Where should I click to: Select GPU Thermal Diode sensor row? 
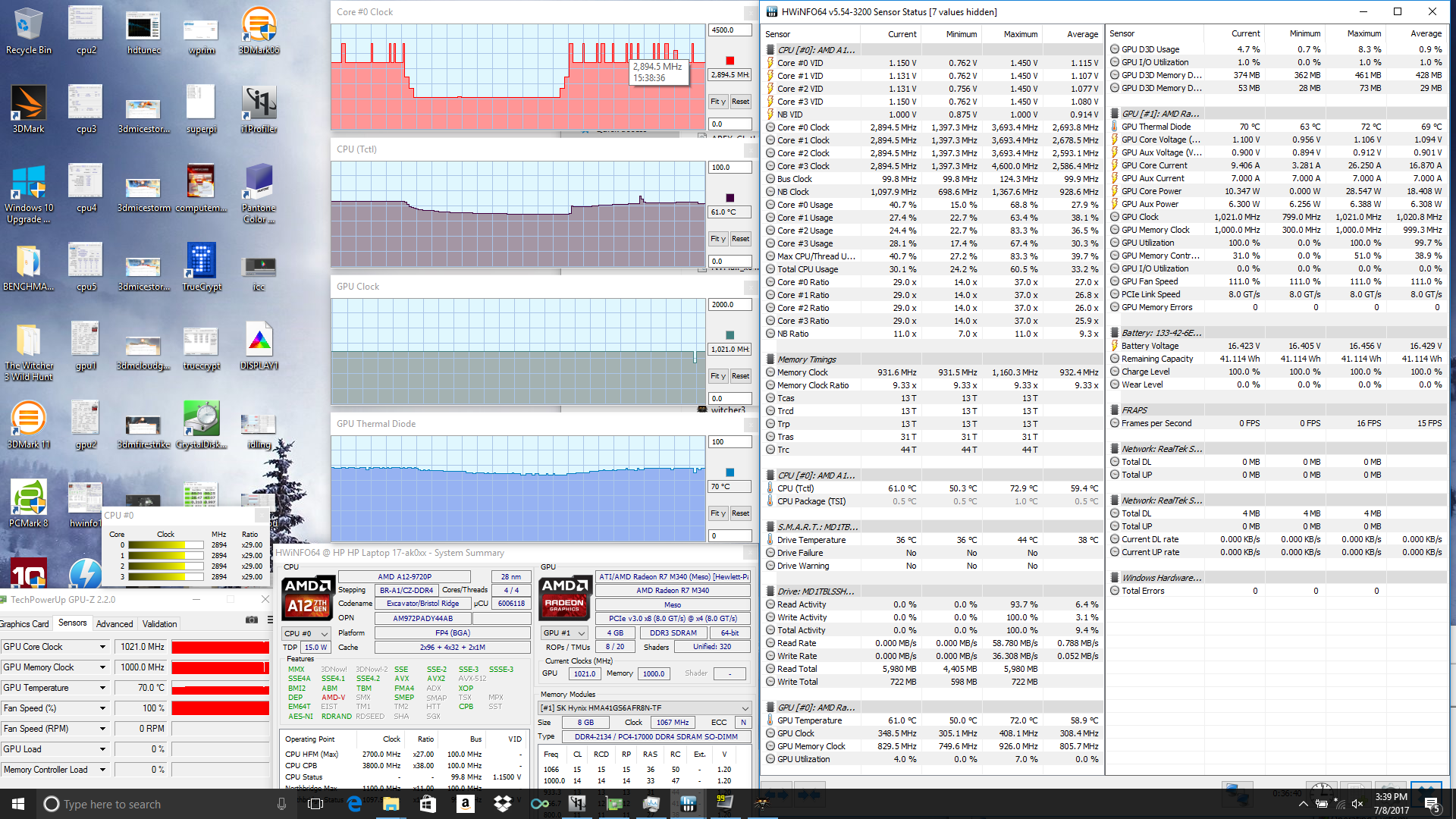click(1277, 127)
